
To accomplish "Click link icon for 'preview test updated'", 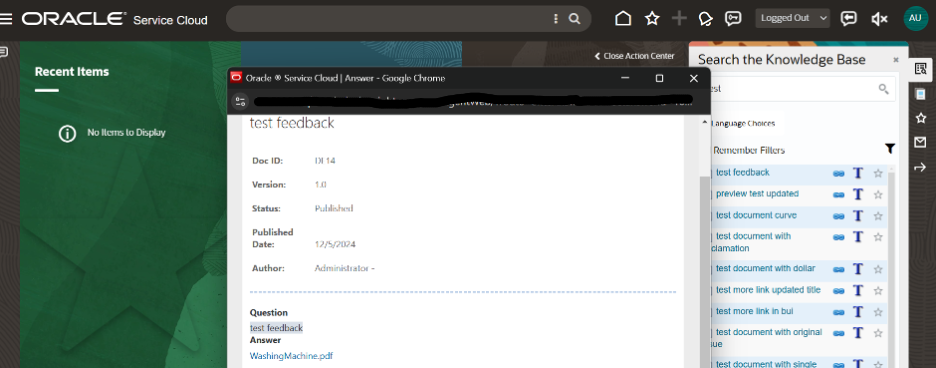I will pyautogui.click(x=839, y=195).
